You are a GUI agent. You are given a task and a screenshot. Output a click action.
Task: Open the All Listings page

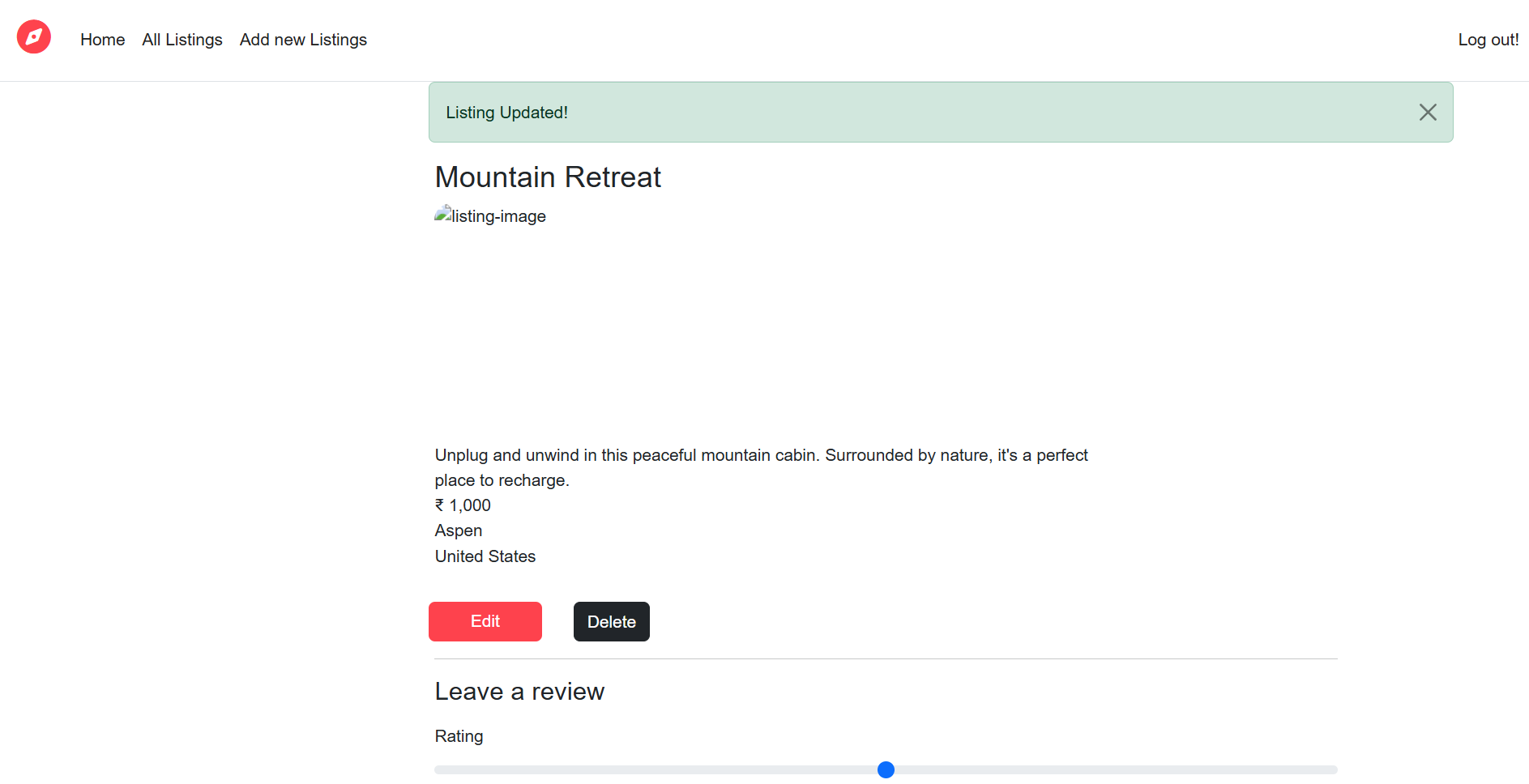click(182, 40)
